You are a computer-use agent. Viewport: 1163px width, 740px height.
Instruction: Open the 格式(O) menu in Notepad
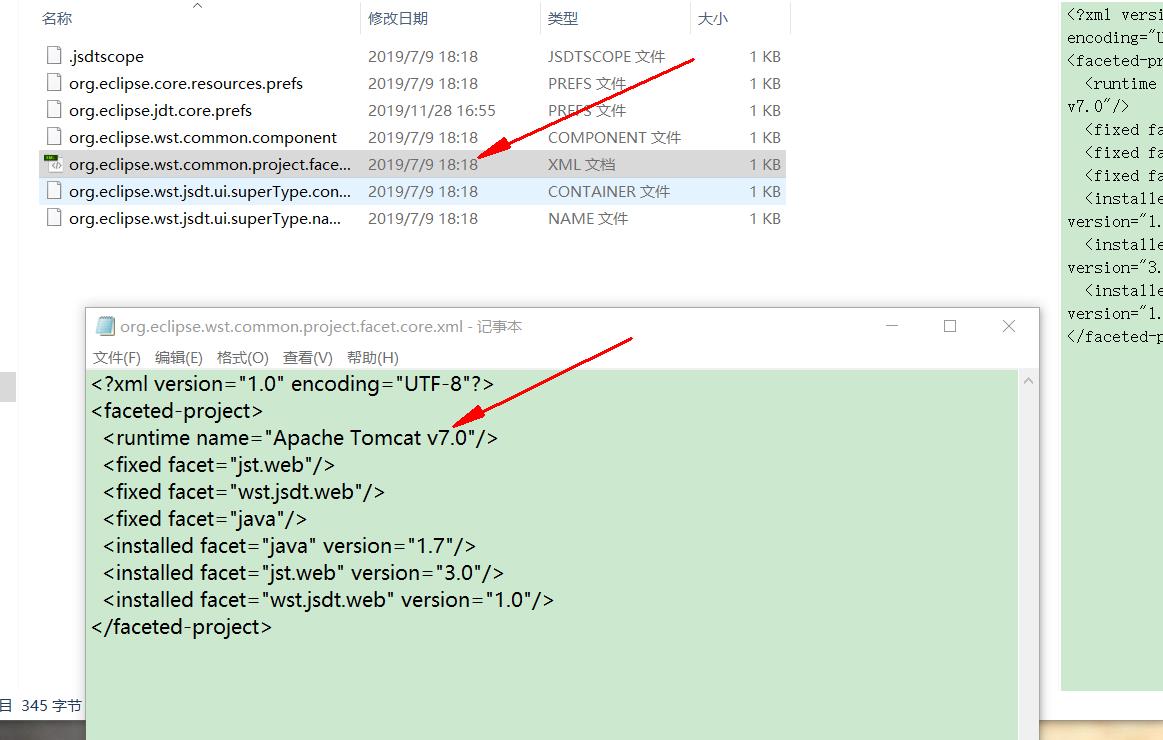click(243, 358)
